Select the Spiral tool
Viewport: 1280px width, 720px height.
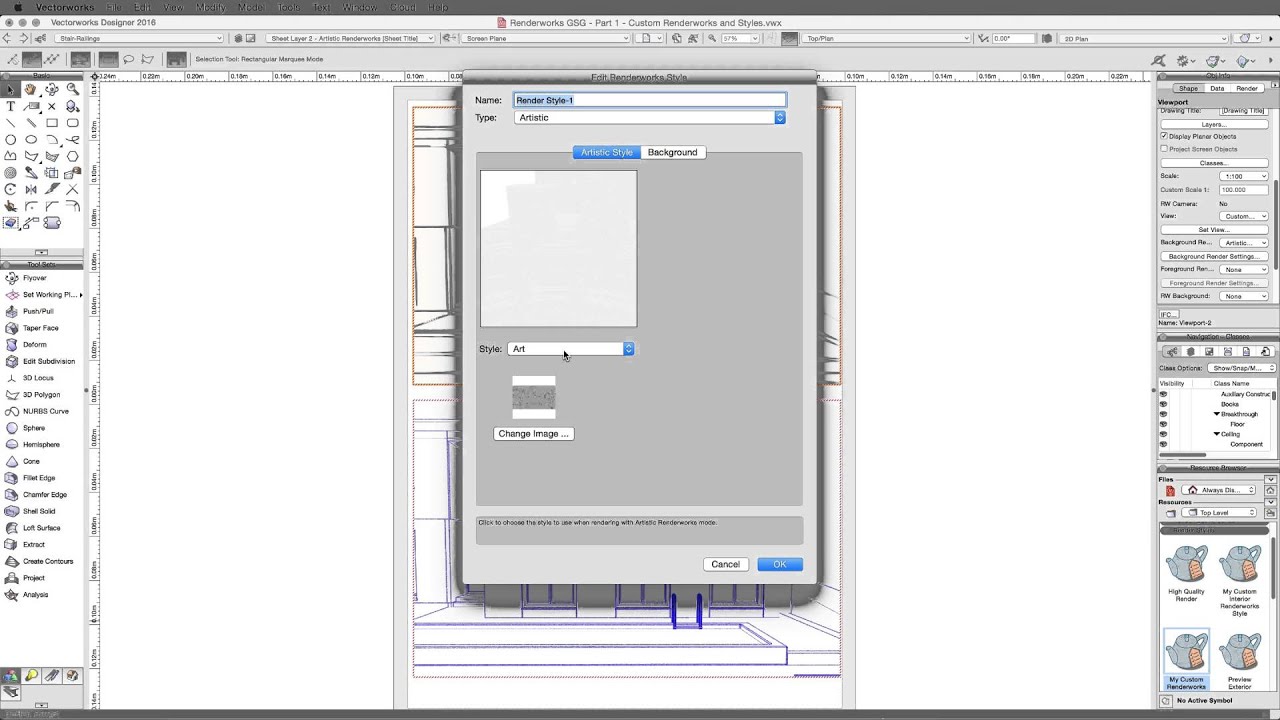coord(11,173)
